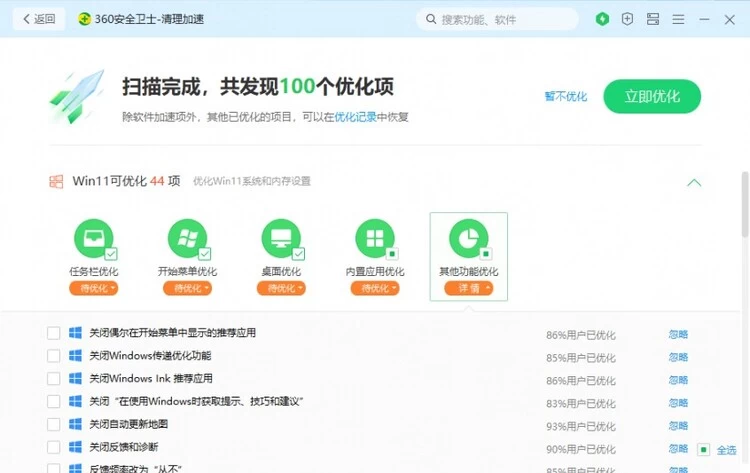
Task: Select the 内置应用优化 grid icon
Action: click(x=375, y=238)
